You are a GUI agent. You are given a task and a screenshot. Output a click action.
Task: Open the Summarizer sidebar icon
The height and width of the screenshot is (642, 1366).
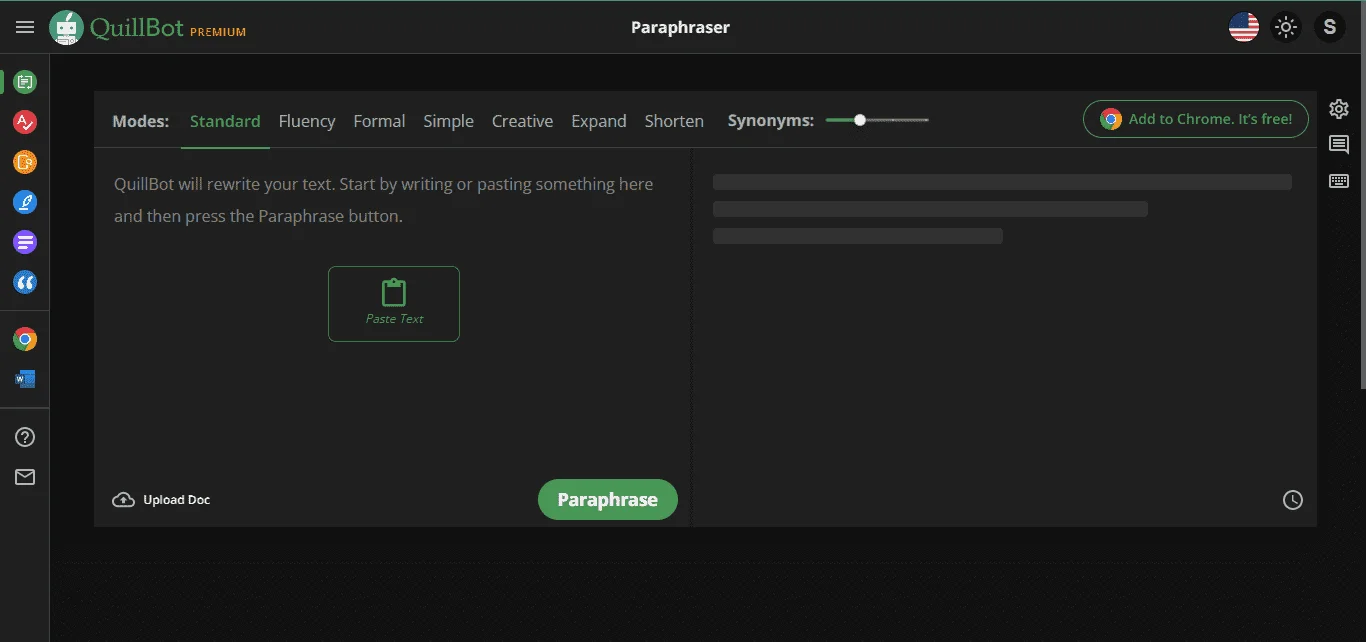point(25,242)
